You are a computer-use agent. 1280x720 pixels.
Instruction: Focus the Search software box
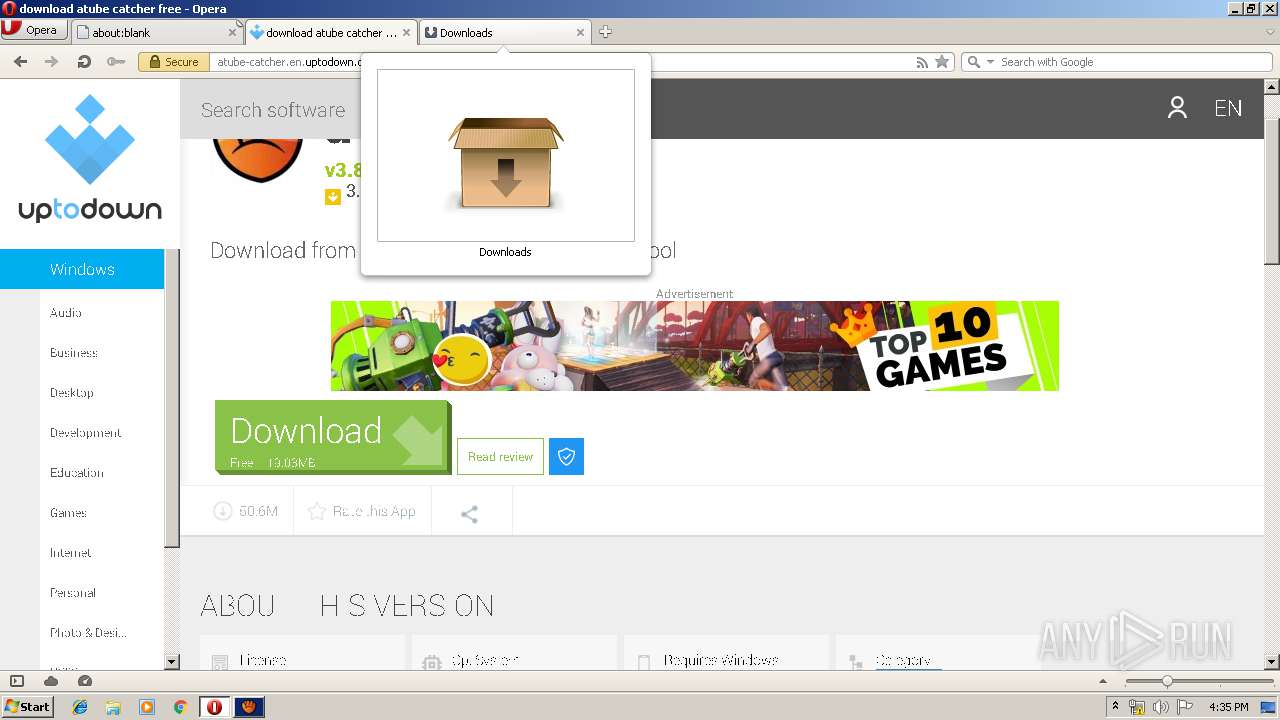[273, 110]
